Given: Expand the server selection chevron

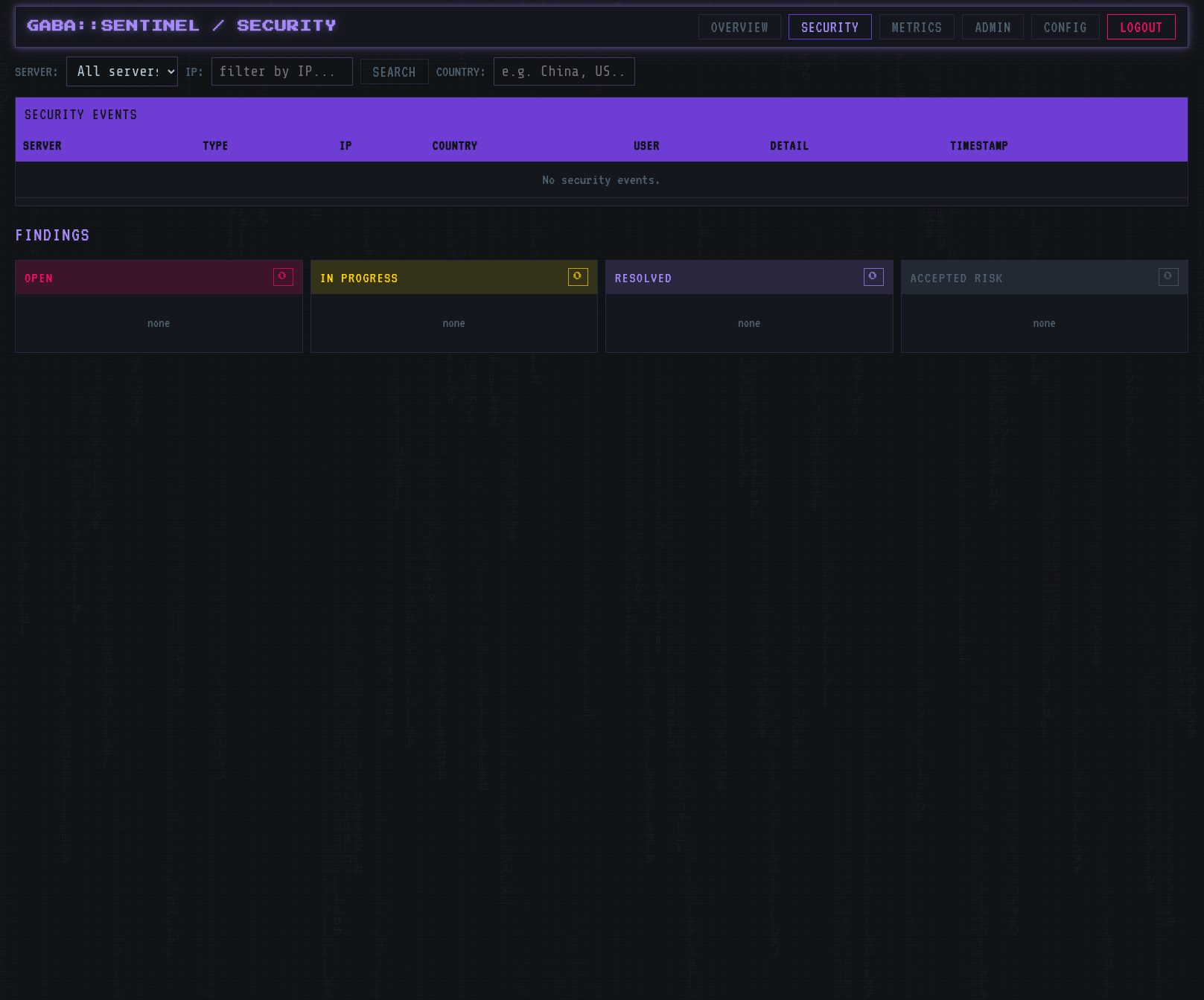Looking at the screenshot, I should point(170,71).
